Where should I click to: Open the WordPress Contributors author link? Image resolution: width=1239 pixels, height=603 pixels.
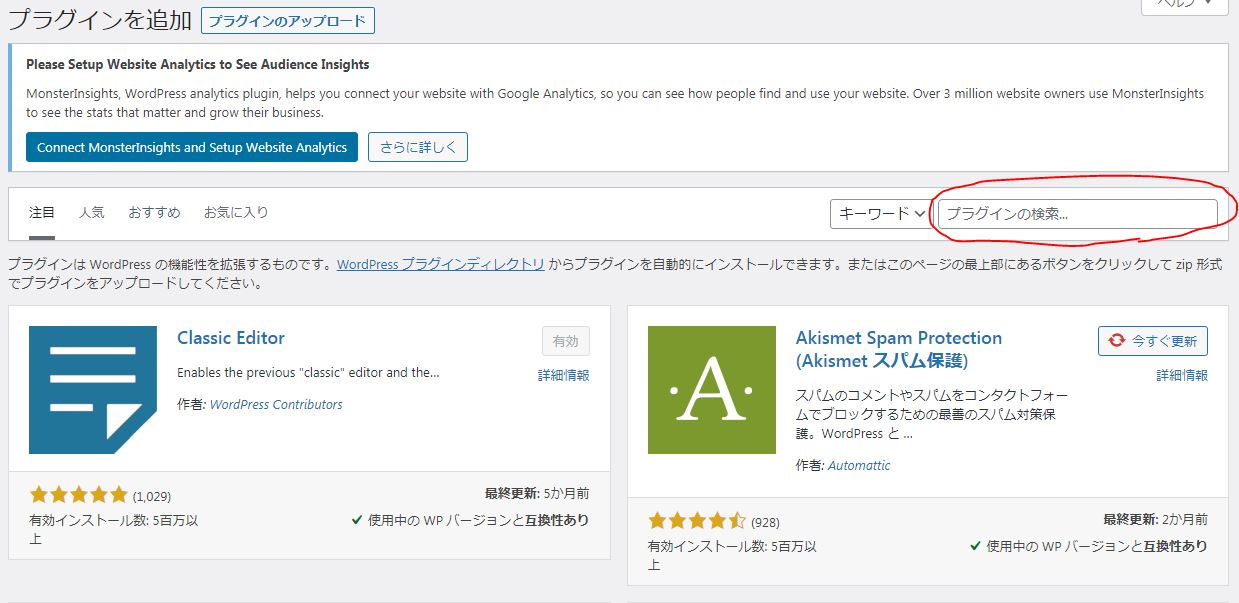tap(276, 405)
